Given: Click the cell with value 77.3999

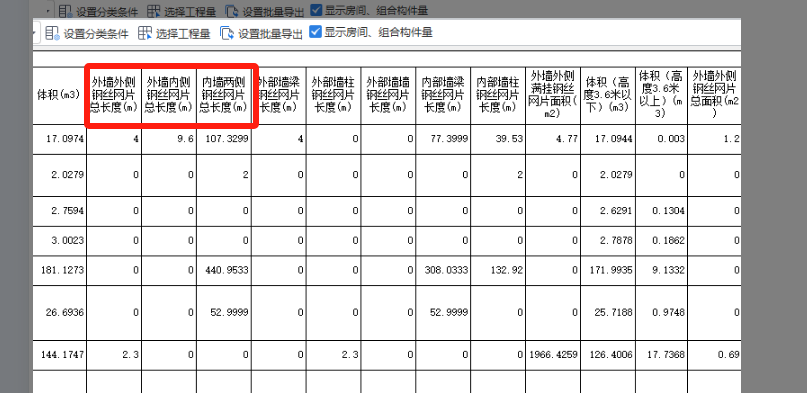Looking at the screenshot, I should (x=443, y=139).
